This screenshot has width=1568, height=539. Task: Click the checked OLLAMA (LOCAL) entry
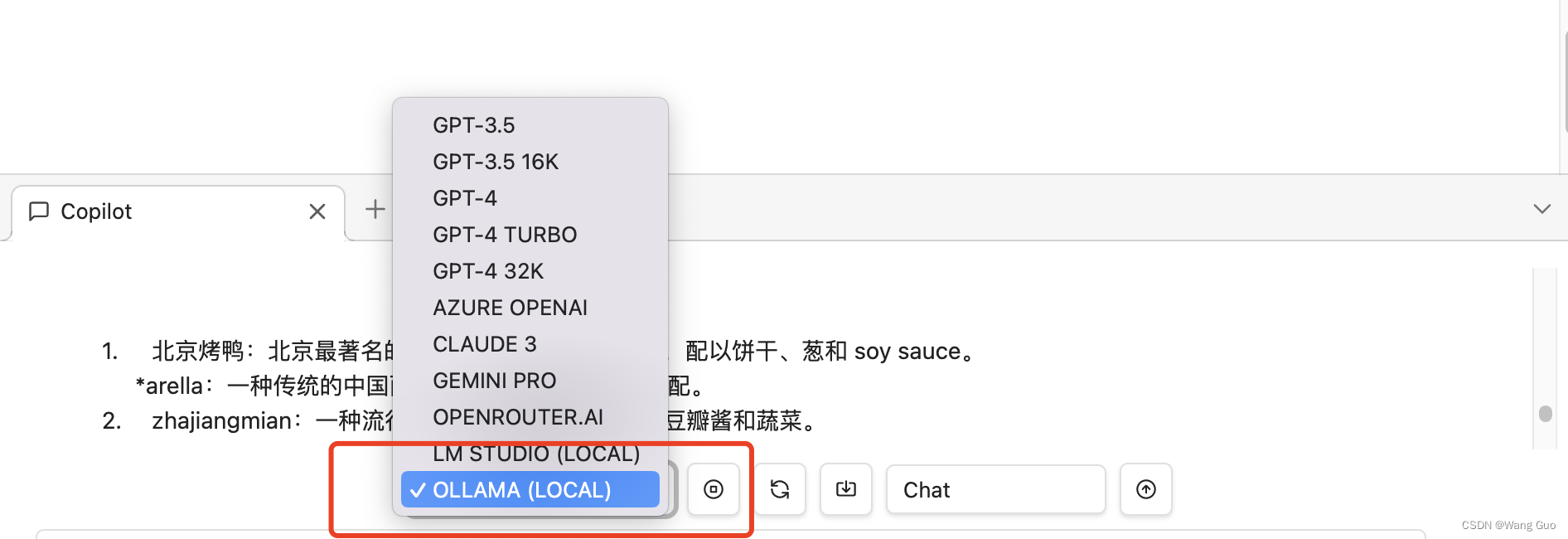(530, 489)
